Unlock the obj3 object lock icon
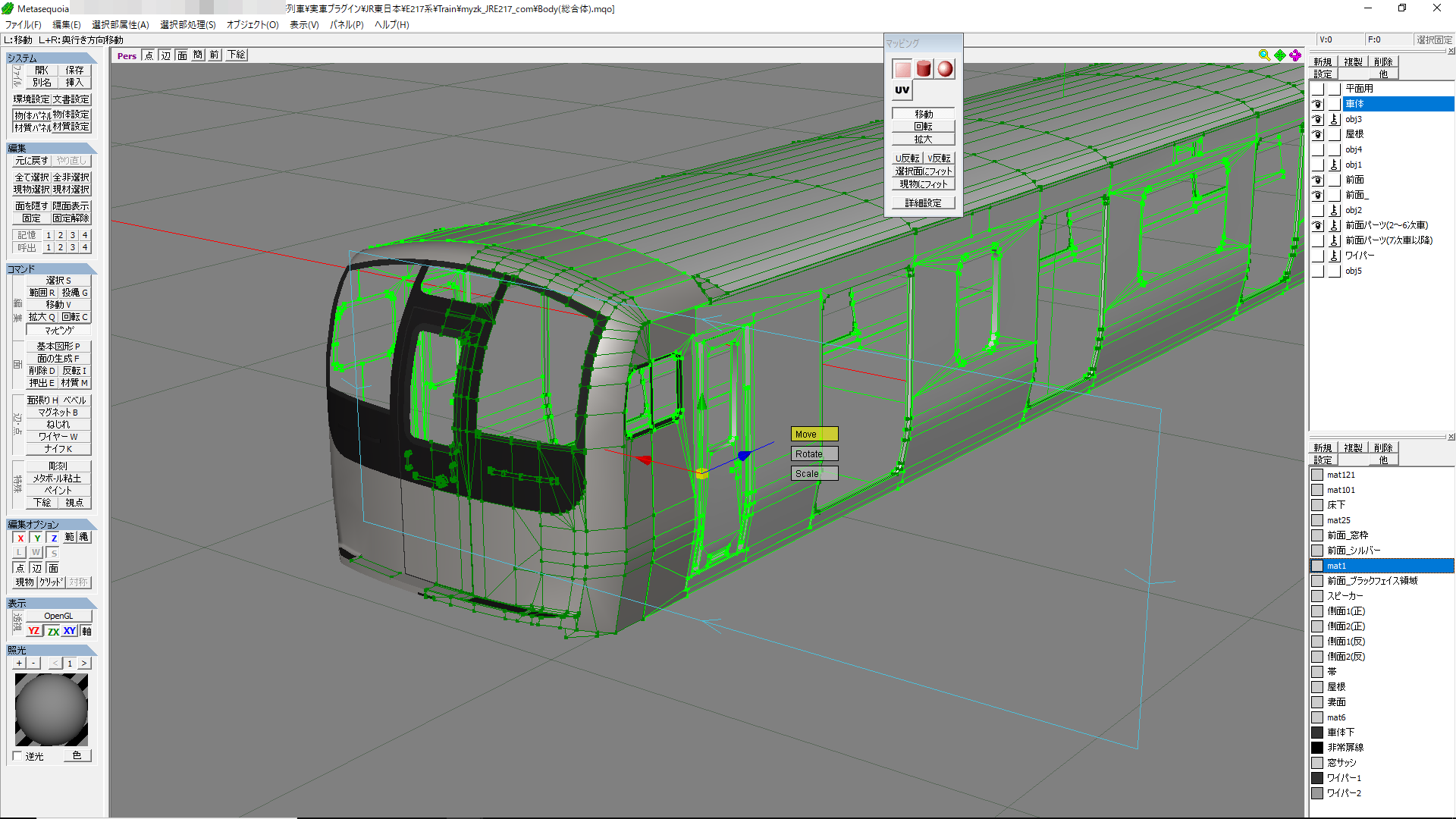This screenshot has height=819, width=1456. [x=1334, y=119]
